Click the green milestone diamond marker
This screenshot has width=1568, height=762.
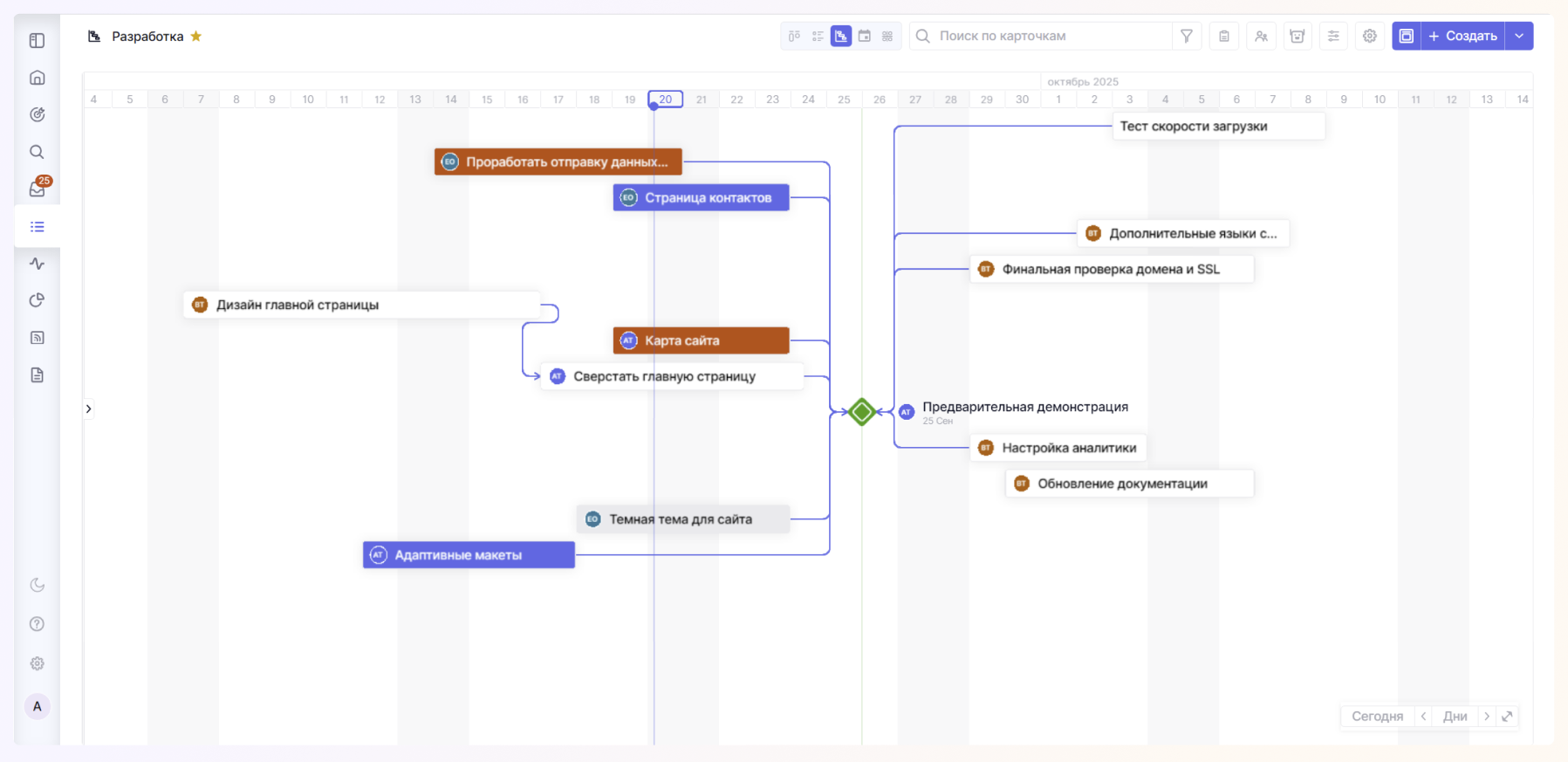point(862,412)
